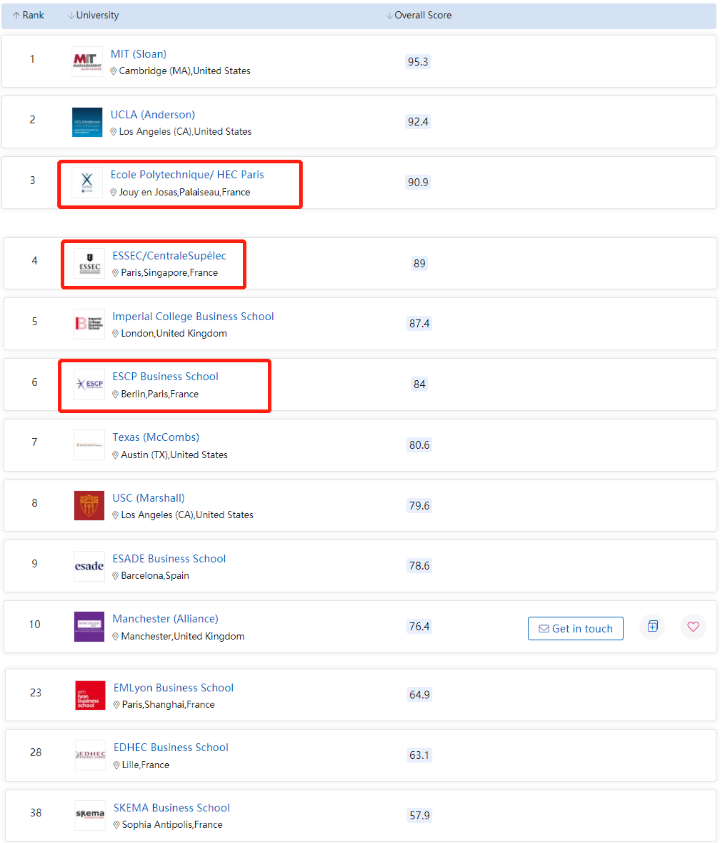Click the Imperial College Business School logo

[x=89, y=324]
